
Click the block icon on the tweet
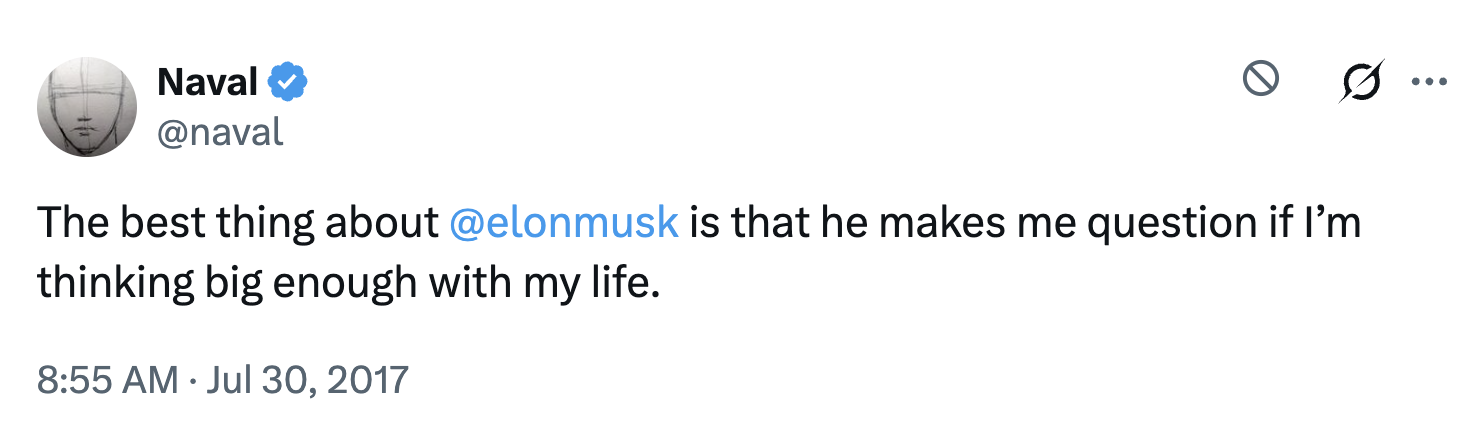[1261, 79]
